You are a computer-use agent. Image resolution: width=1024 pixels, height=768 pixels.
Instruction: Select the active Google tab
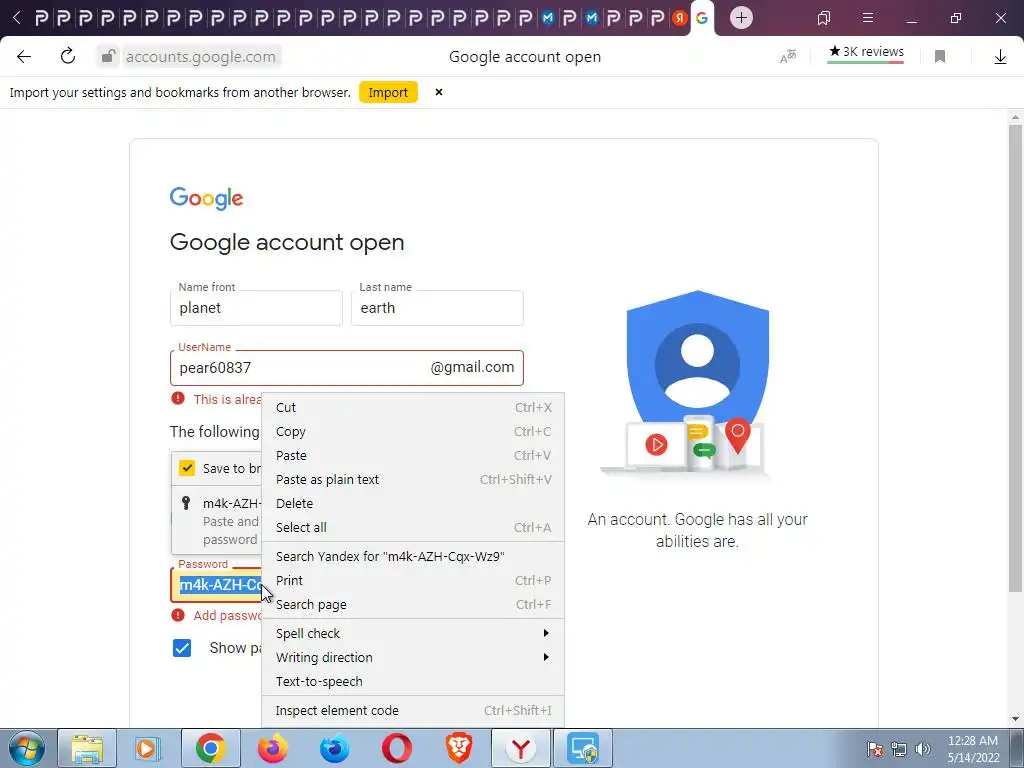tap(702, 18)
